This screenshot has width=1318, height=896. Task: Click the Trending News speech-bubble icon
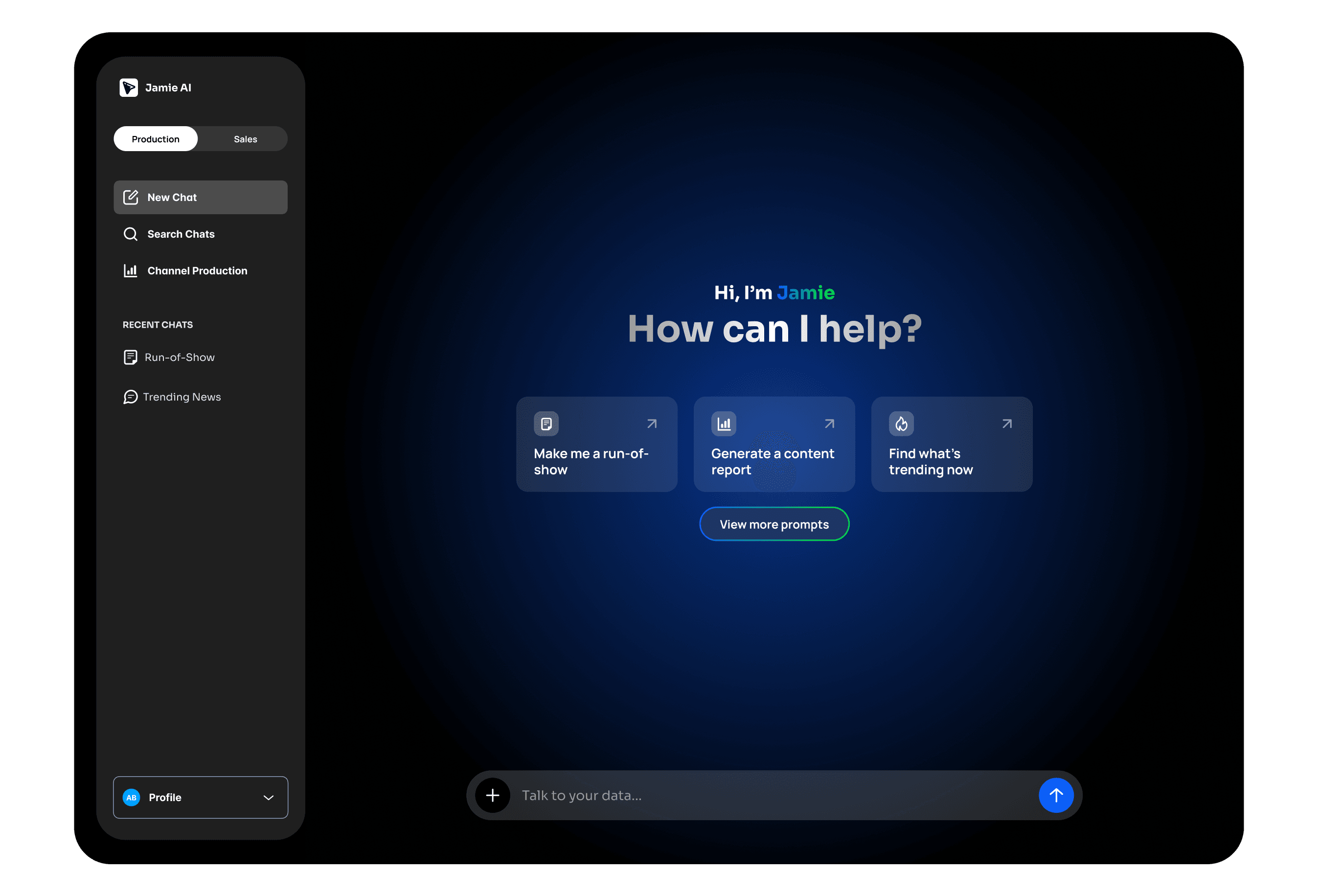131,396
